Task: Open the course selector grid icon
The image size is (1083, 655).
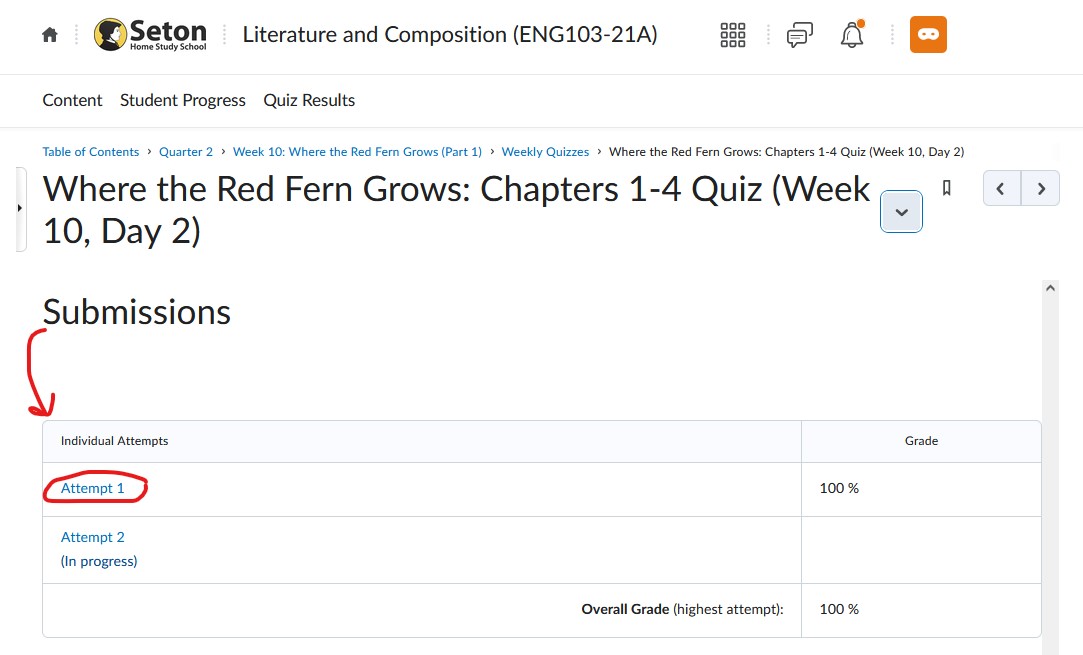Action: [733, 35]
